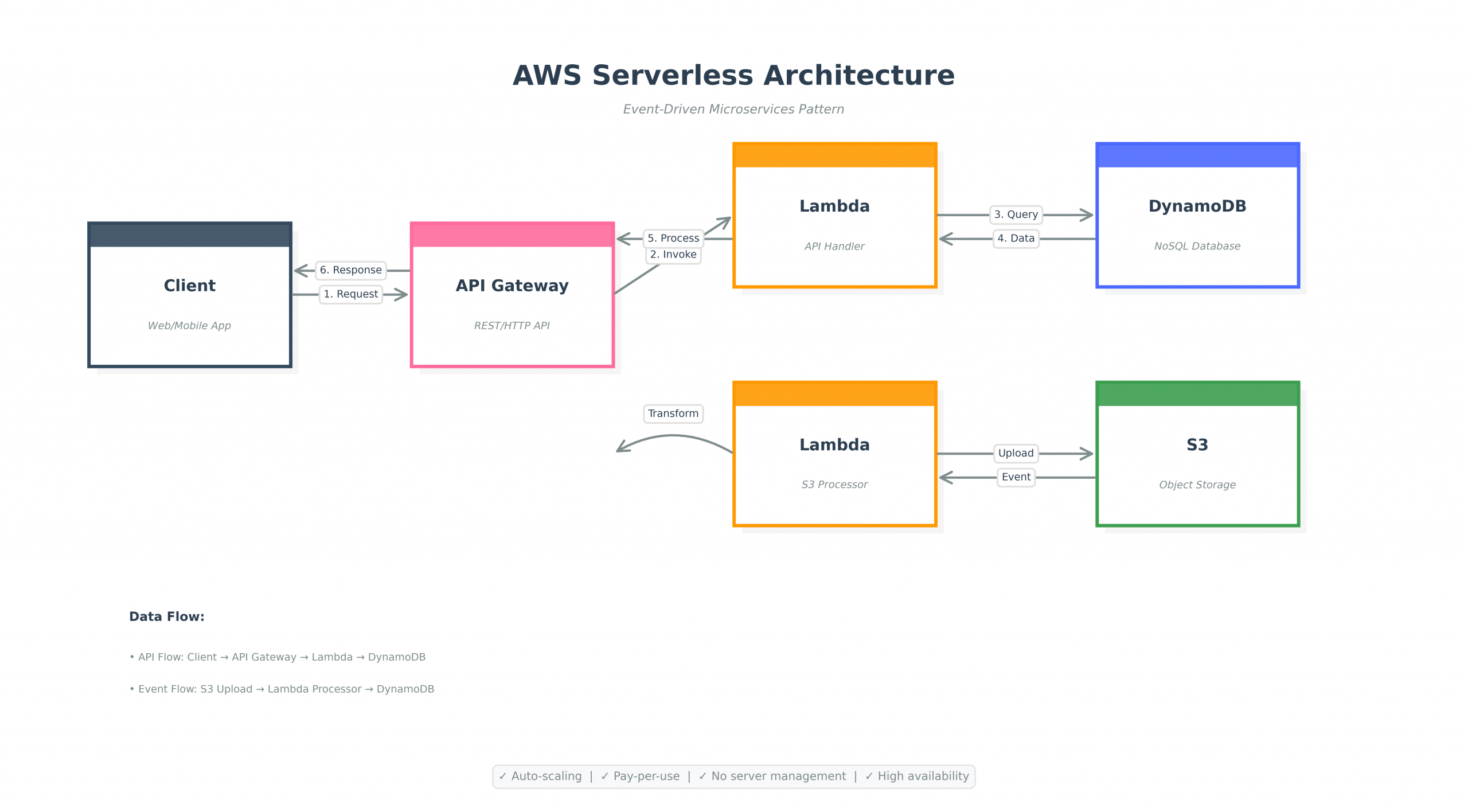Click the green S3 header bar
The image size is (1468, 812).
click(x=1197, y=394)
